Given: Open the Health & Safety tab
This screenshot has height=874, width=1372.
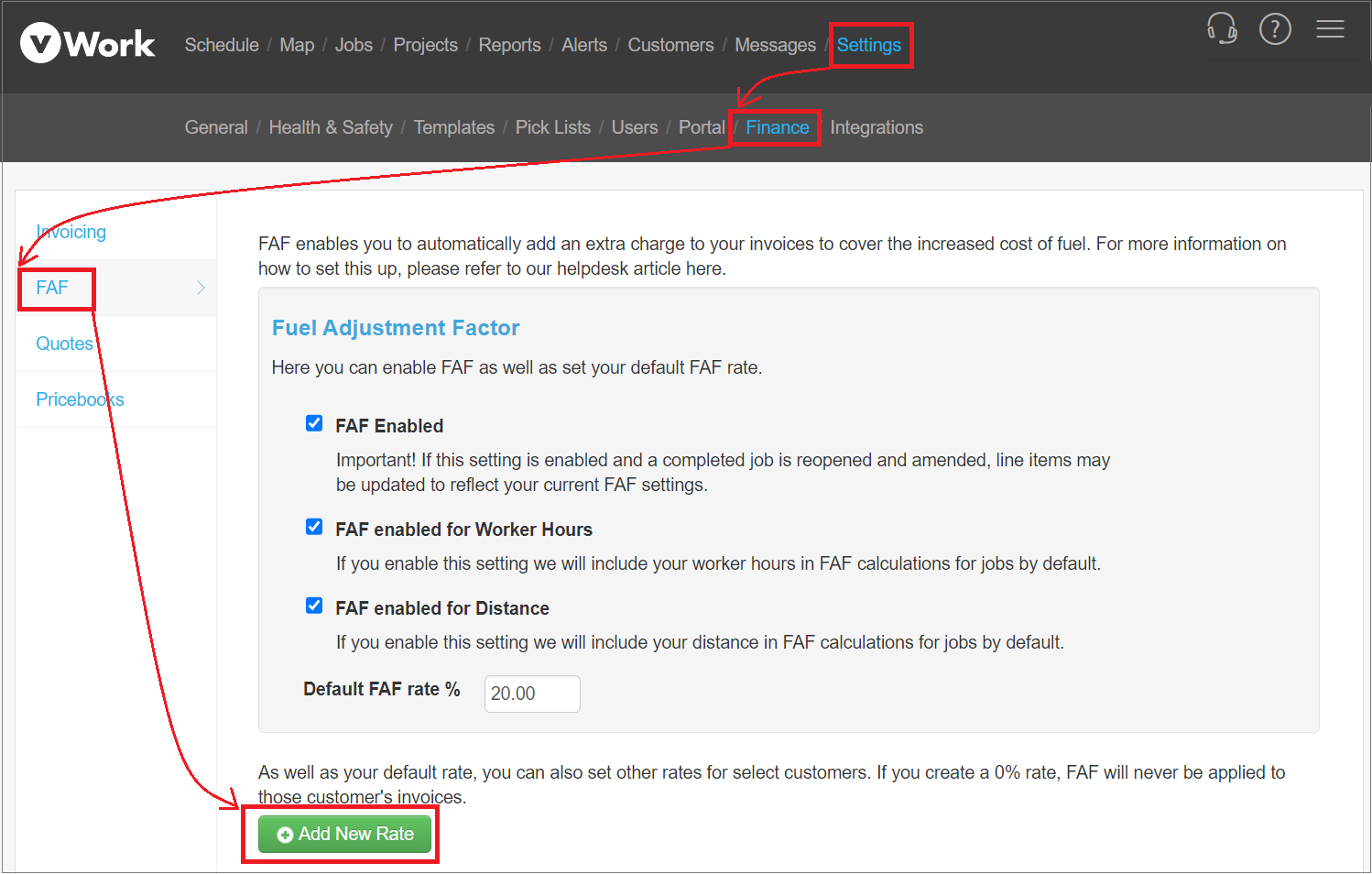Looking at the screenshot, I should pos(331,127).
